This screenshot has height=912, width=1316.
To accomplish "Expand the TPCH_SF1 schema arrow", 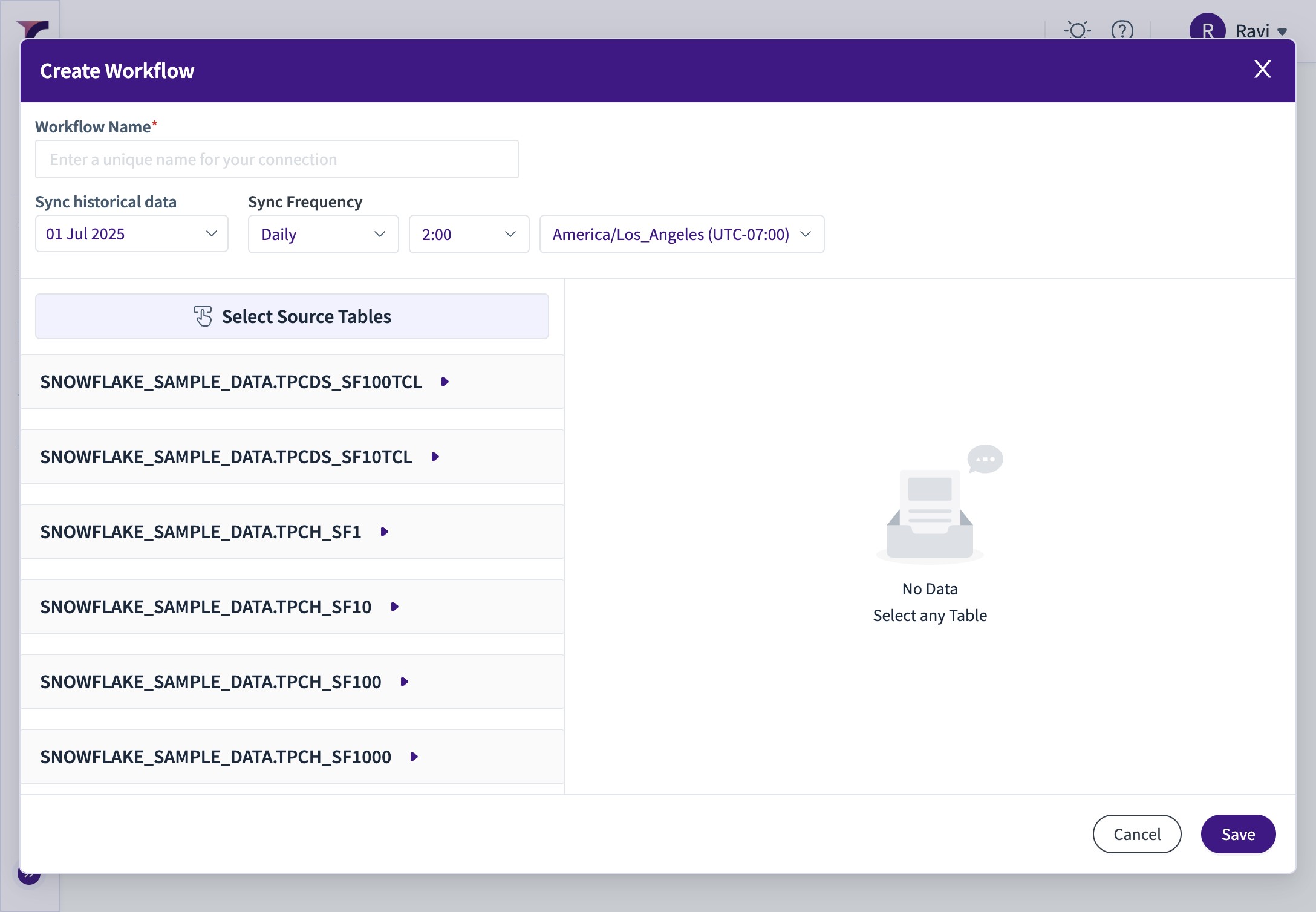I will click(384, 532).
